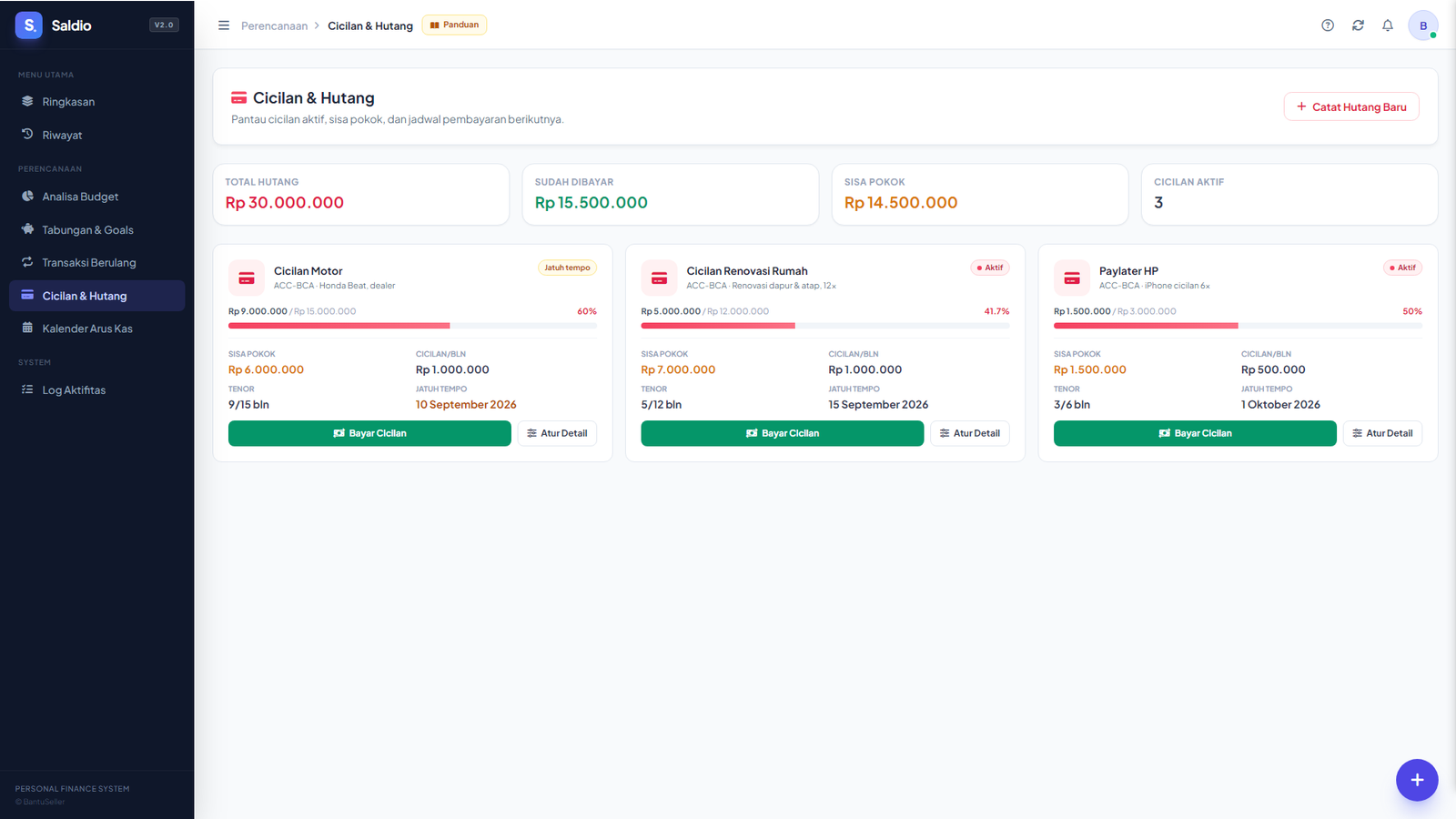Click the refresh sync icon
1456x819 pixels.
1358,25
